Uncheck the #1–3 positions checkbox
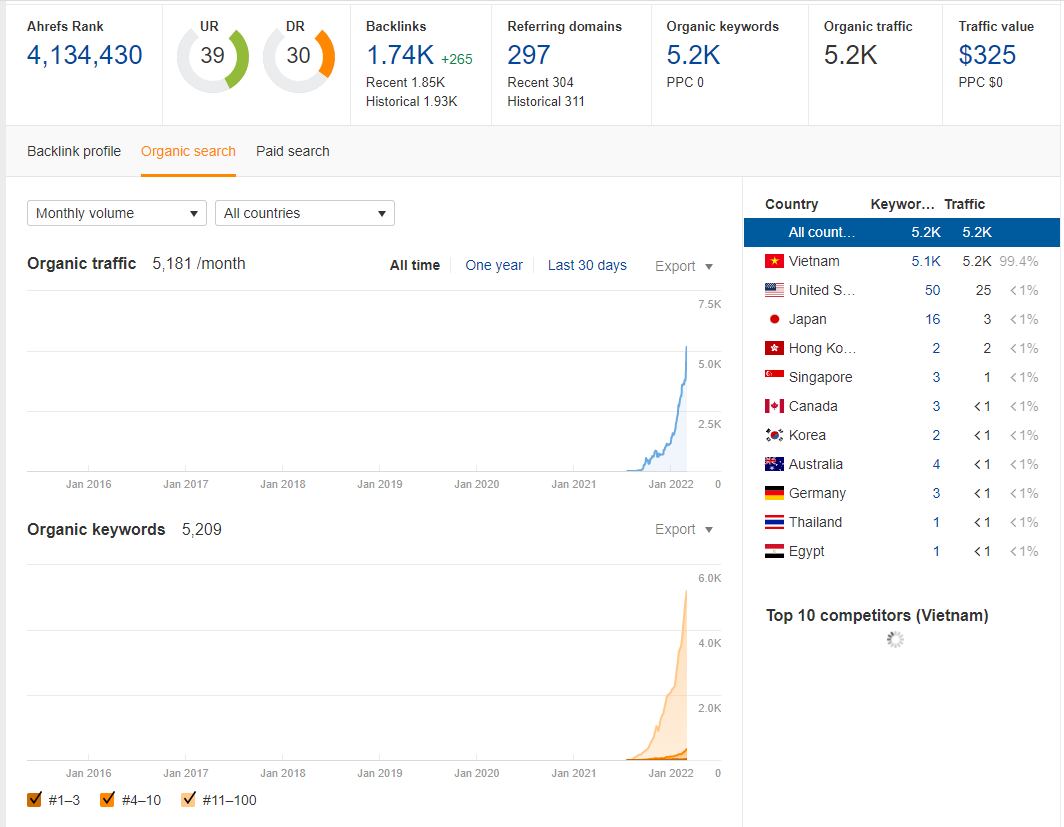 point(35,799)
